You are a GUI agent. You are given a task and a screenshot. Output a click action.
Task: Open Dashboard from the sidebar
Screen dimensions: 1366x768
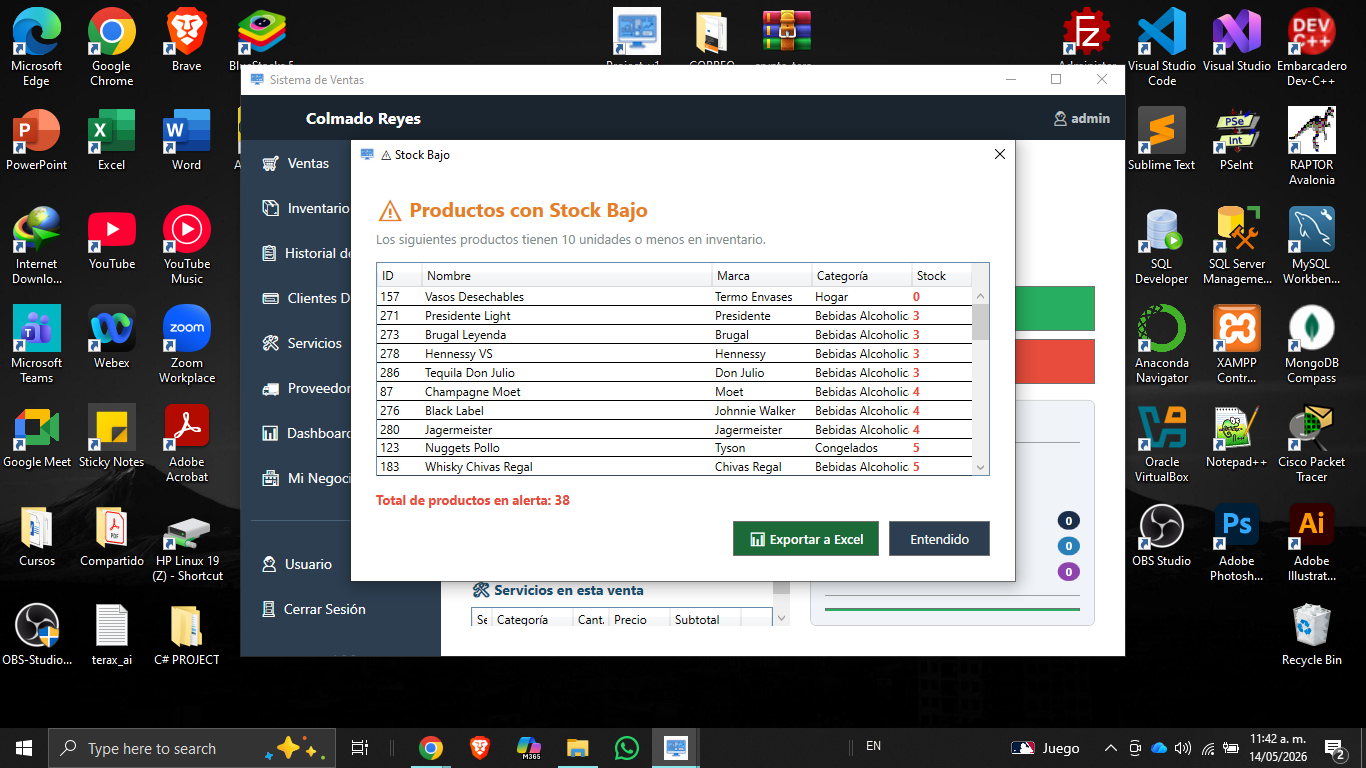coord(306,433)
